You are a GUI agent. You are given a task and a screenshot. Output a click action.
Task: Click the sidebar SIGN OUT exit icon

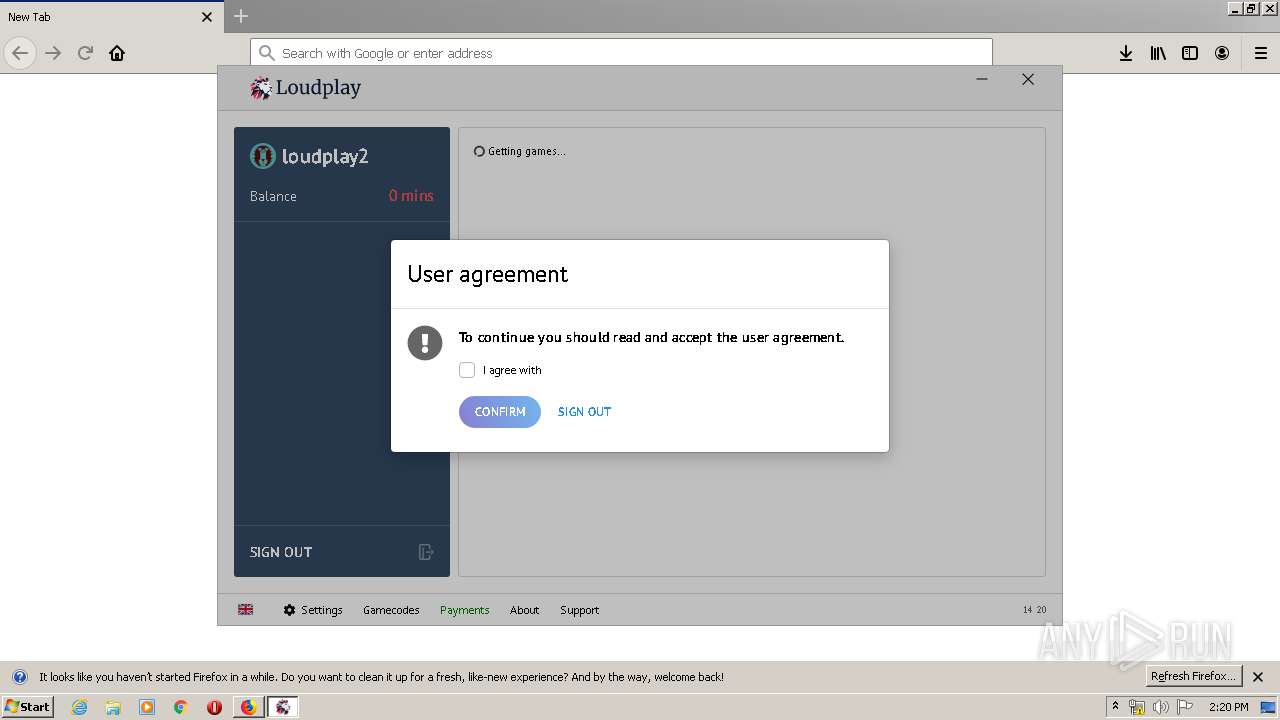coord(426,552)
